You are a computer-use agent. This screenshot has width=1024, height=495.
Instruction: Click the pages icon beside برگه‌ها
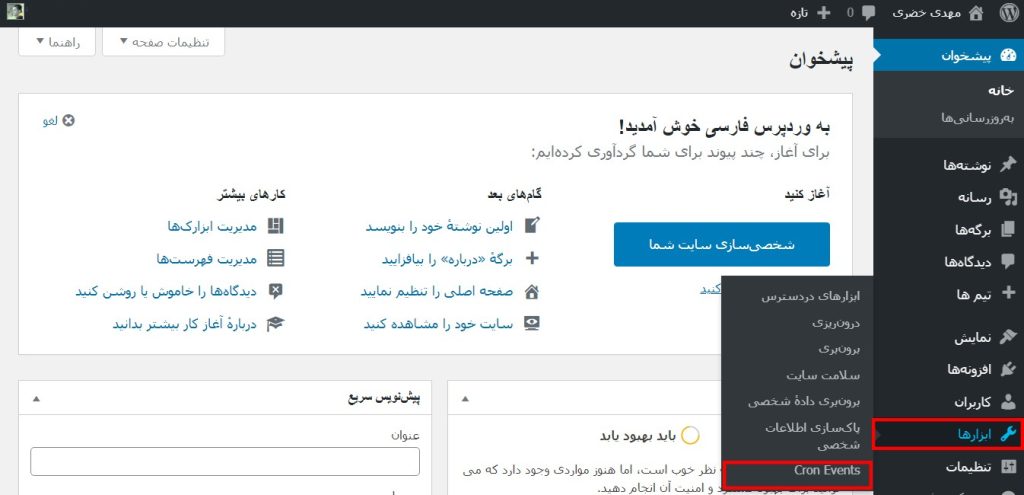(1008, 230)
